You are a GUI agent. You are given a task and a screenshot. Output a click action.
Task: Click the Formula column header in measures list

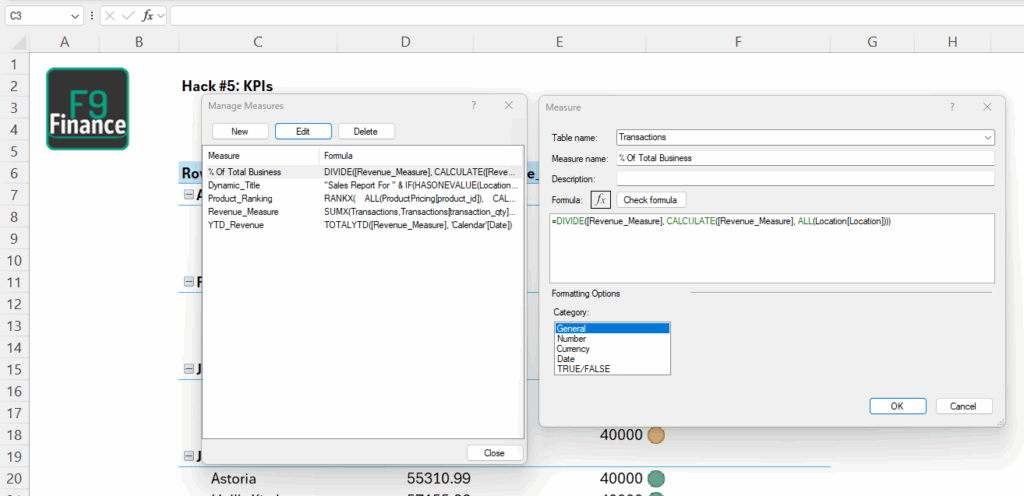pos(421,156)
